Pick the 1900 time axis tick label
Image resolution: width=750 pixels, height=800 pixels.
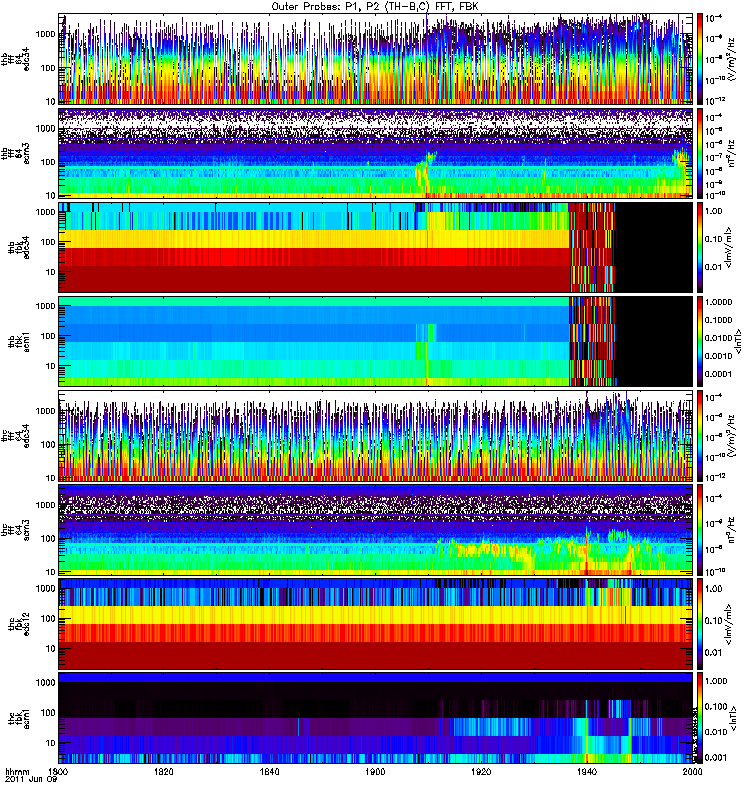375,773
